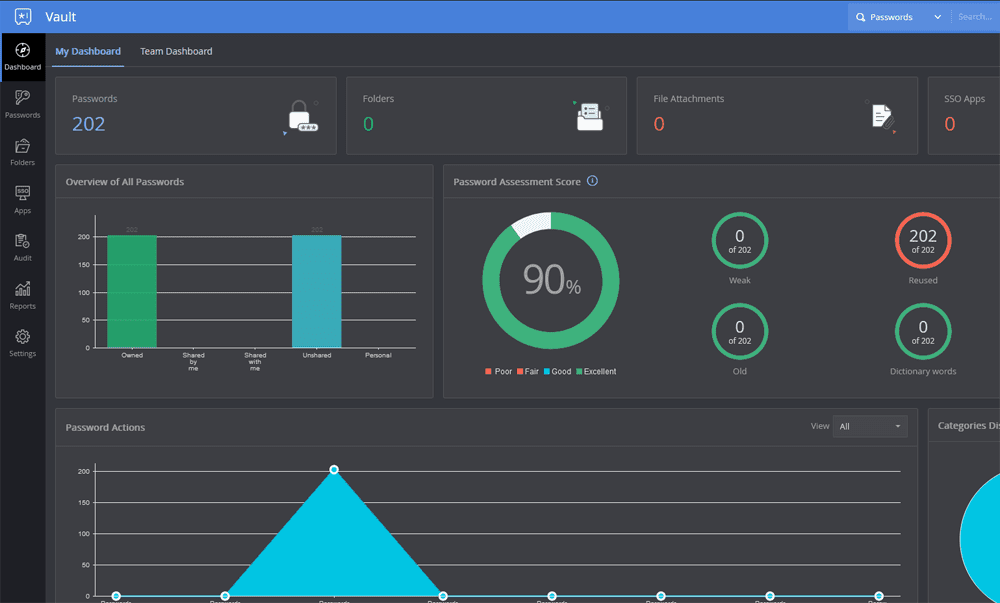
Task: Open the View filter dropdown in Password Actions
Action: pos(869,426)
